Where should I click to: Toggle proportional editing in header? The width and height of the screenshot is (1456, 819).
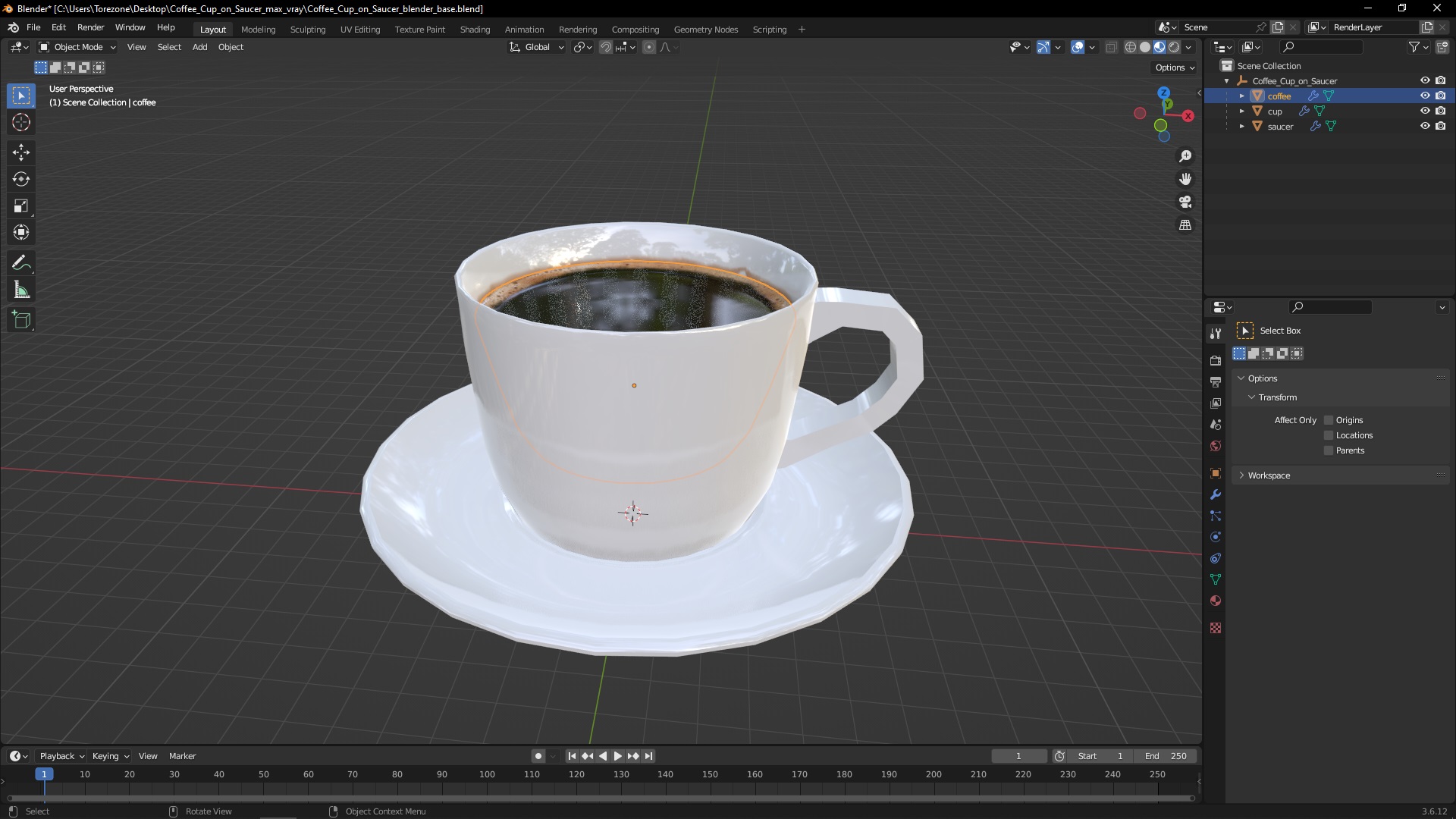click(x=649, y=47)
